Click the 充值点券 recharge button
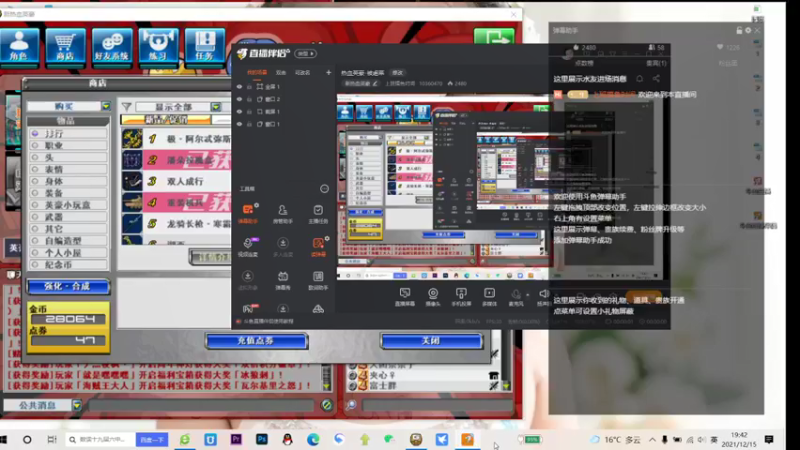This screenshot has height=450, width=800. coord(257,341)
